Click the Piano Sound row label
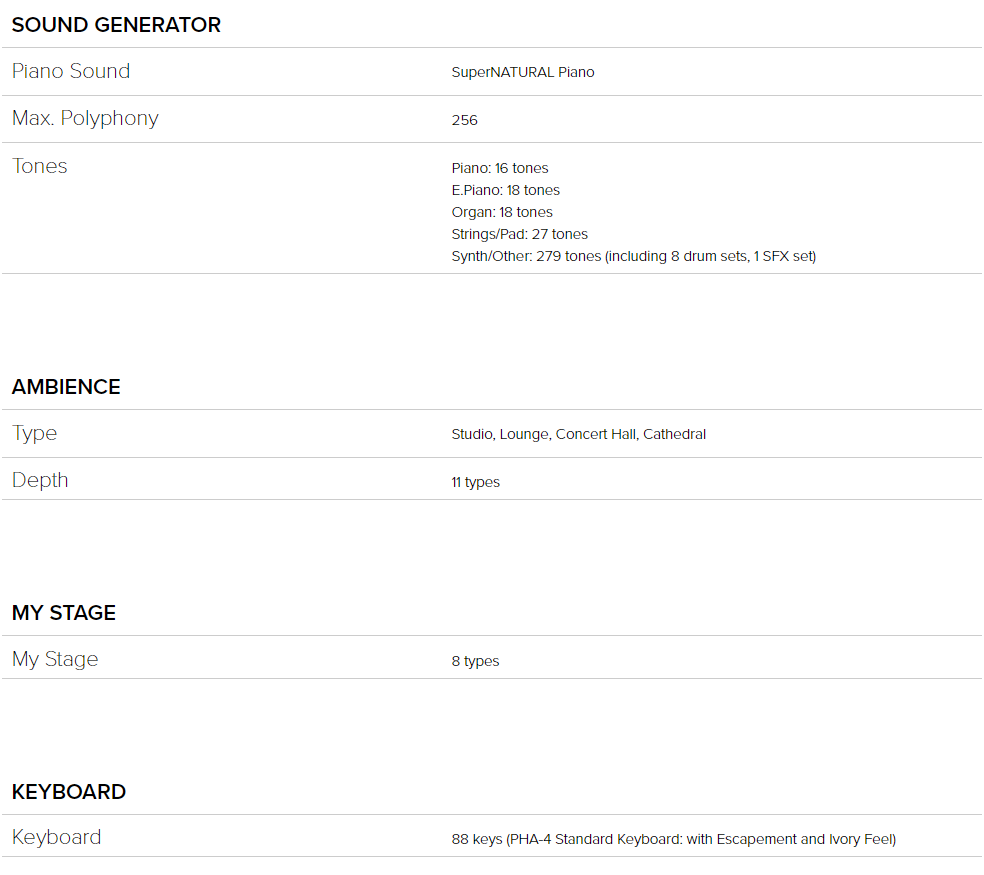984x875 pixels. [x=71, y=71]
